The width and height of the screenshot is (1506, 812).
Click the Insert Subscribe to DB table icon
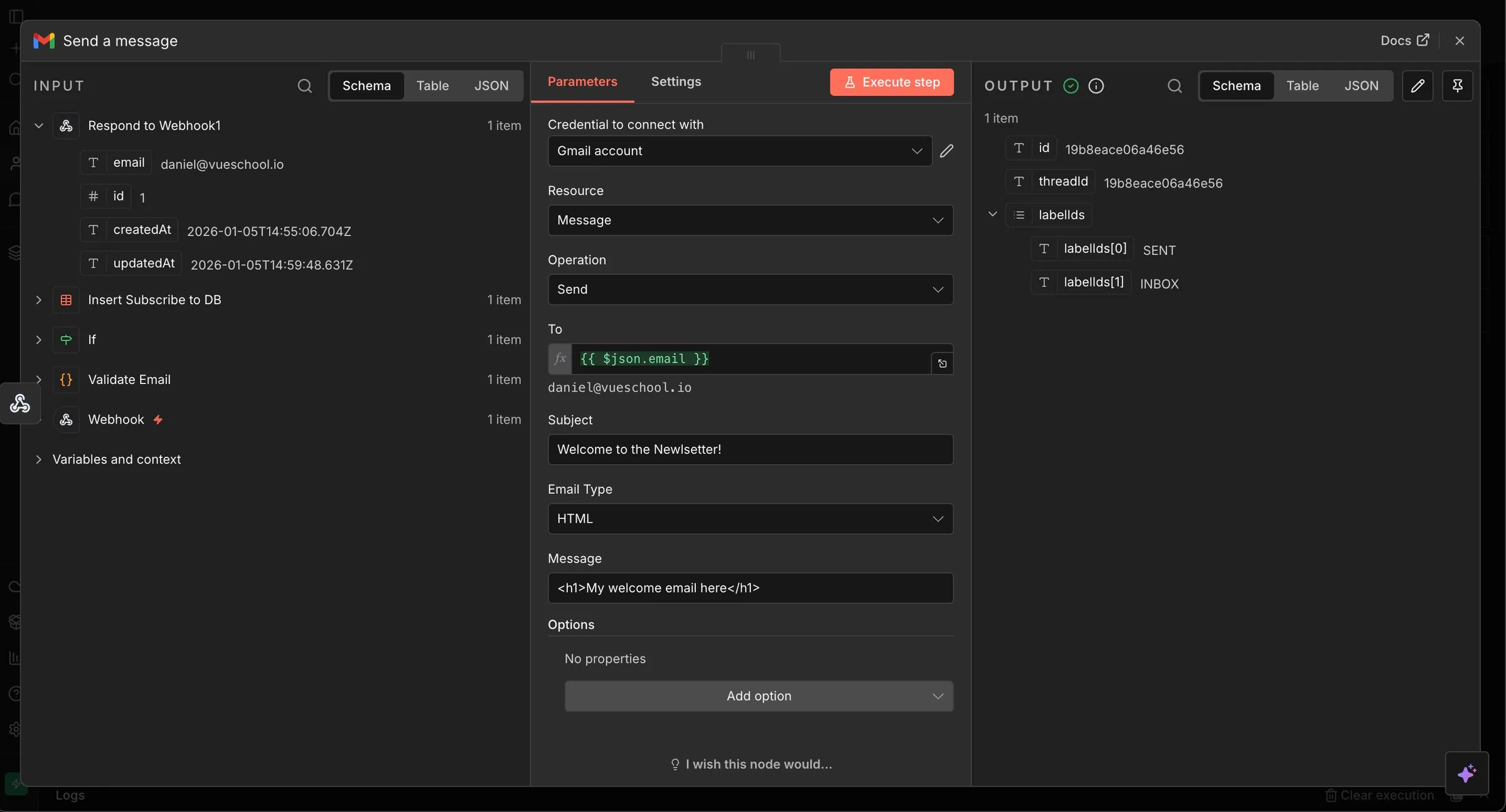click(66, 300)
